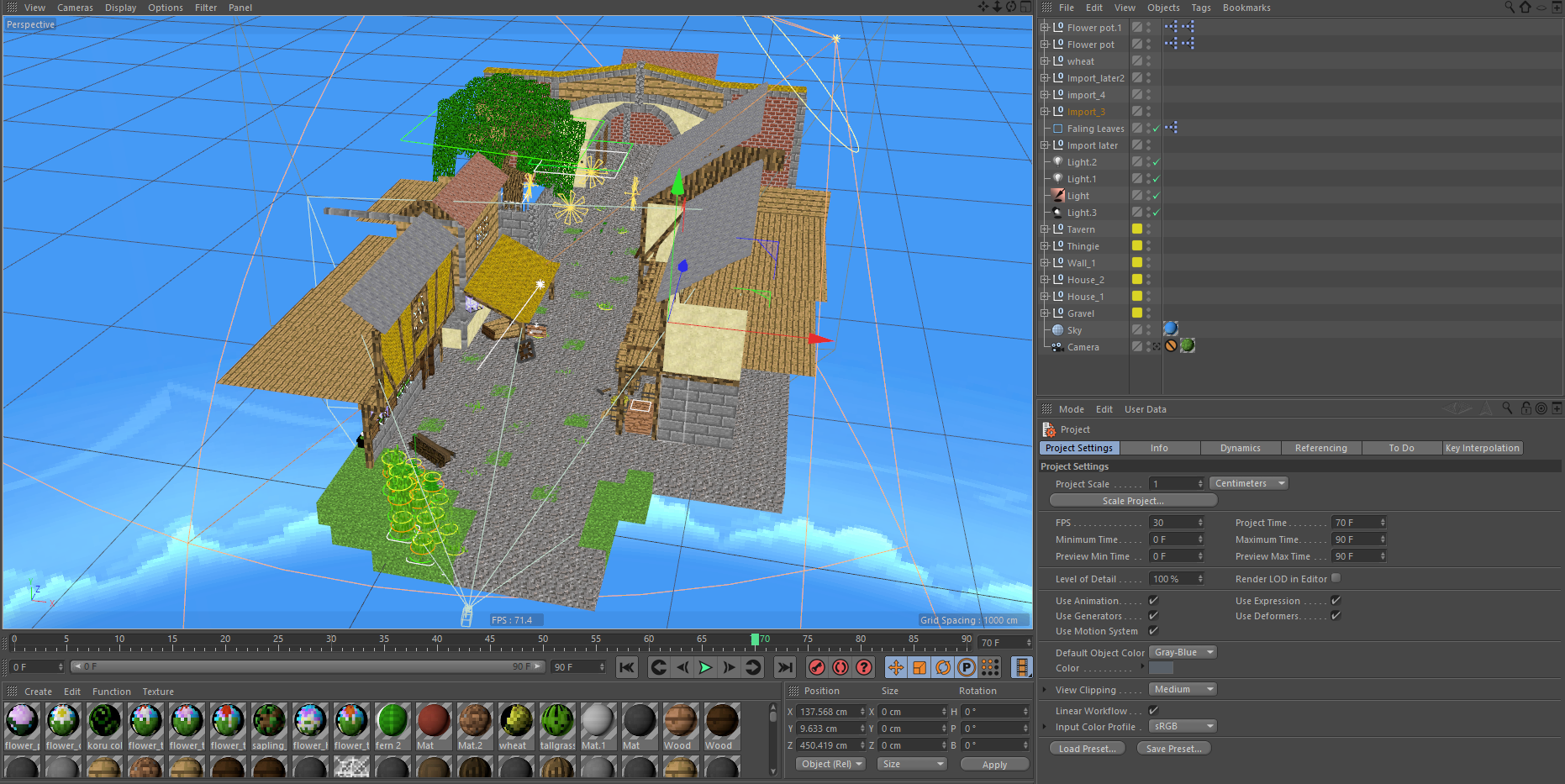1565x784 pixels.
Task: Click the attribute panel lock icon
Action: point(1526,408)
